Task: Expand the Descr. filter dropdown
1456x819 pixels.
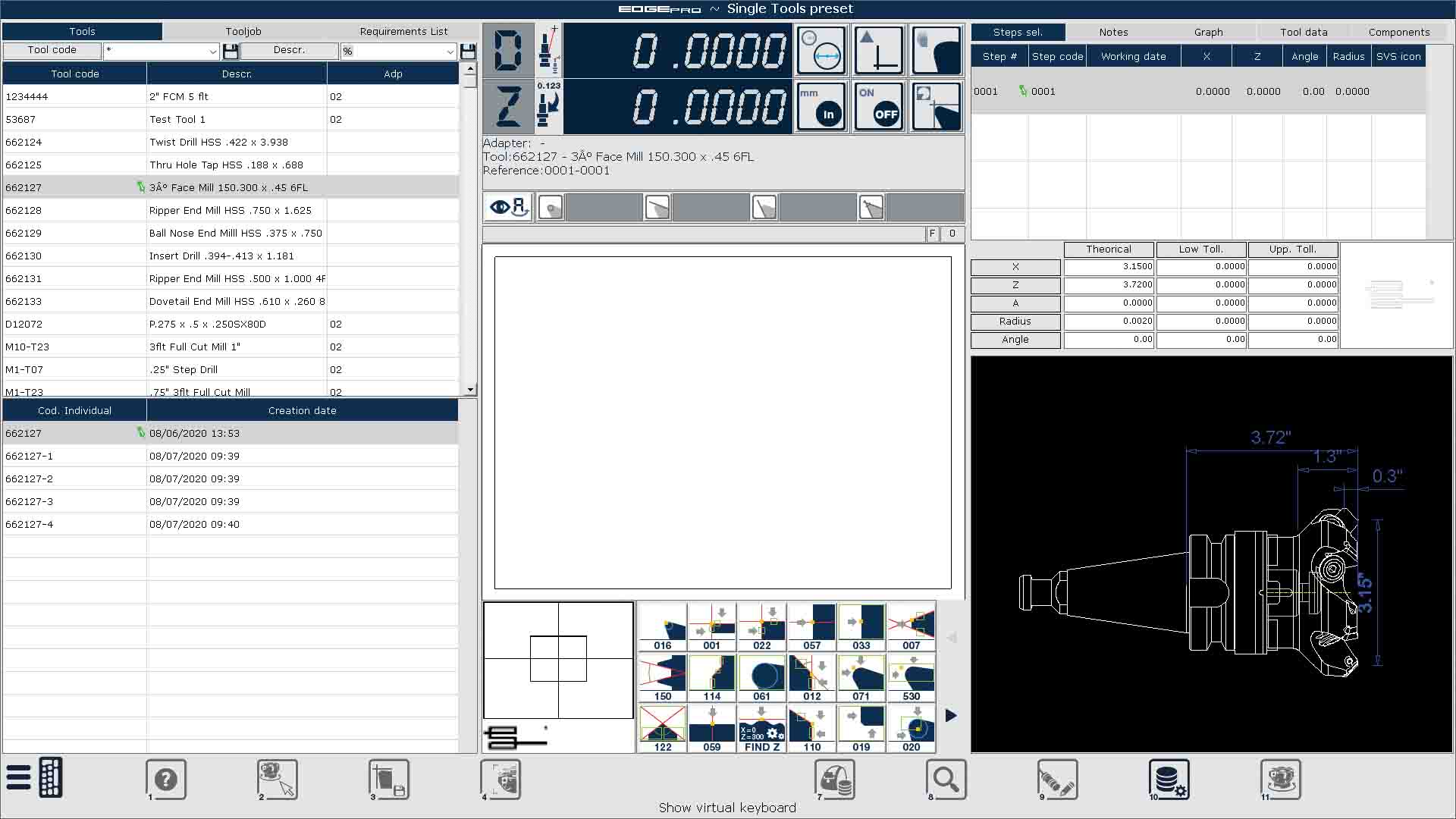Action: (x=450, y=52)
